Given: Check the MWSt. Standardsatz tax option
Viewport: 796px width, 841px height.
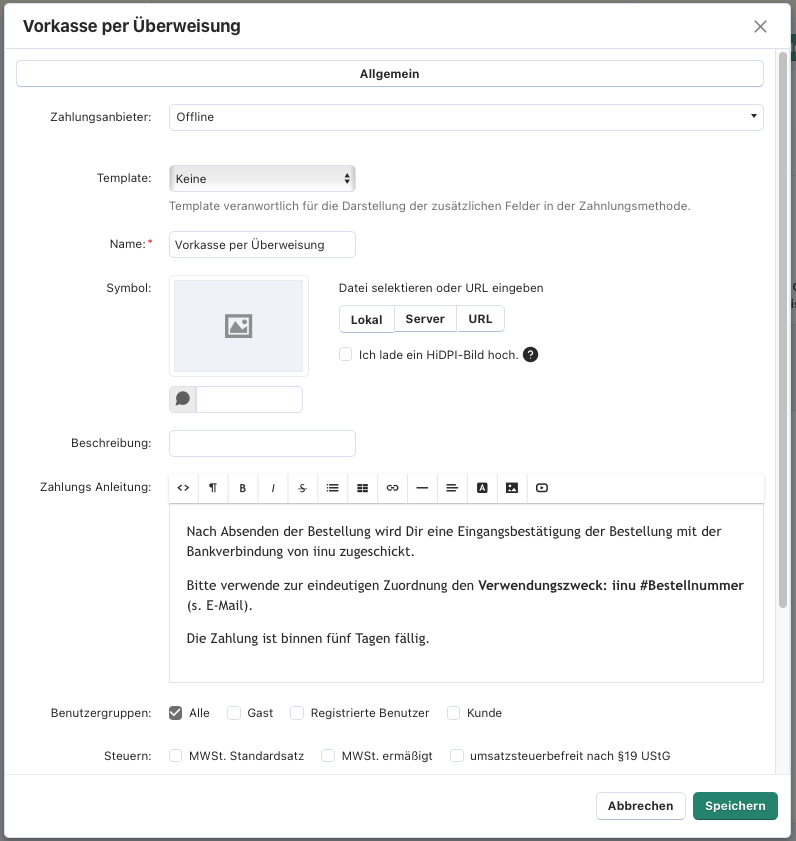Looking at the screenshot, I should (176, 756).
